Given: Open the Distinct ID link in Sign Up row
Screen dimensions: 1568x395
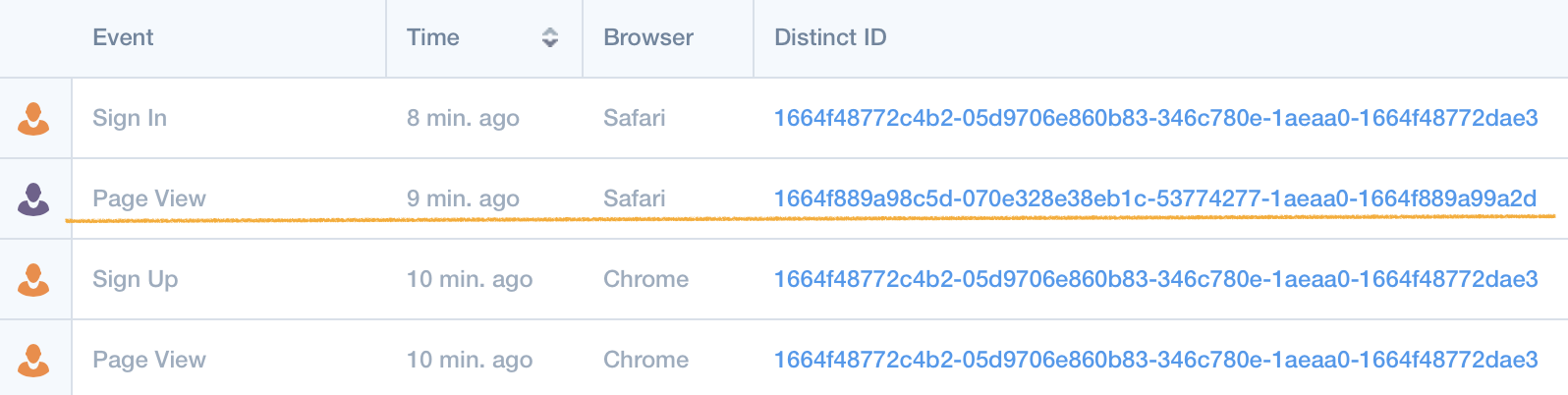Looking at the screenshot, I should 1155,279.
